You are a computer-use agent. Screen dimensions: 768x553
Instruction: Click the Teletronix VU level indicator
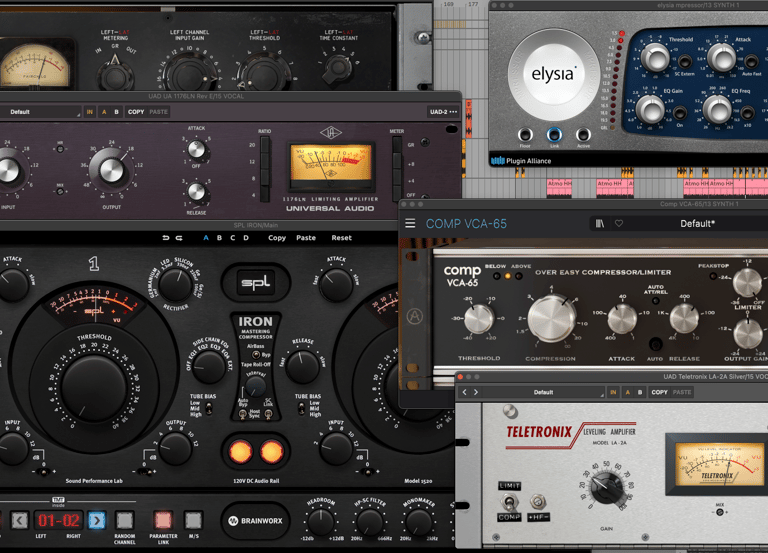718,465
